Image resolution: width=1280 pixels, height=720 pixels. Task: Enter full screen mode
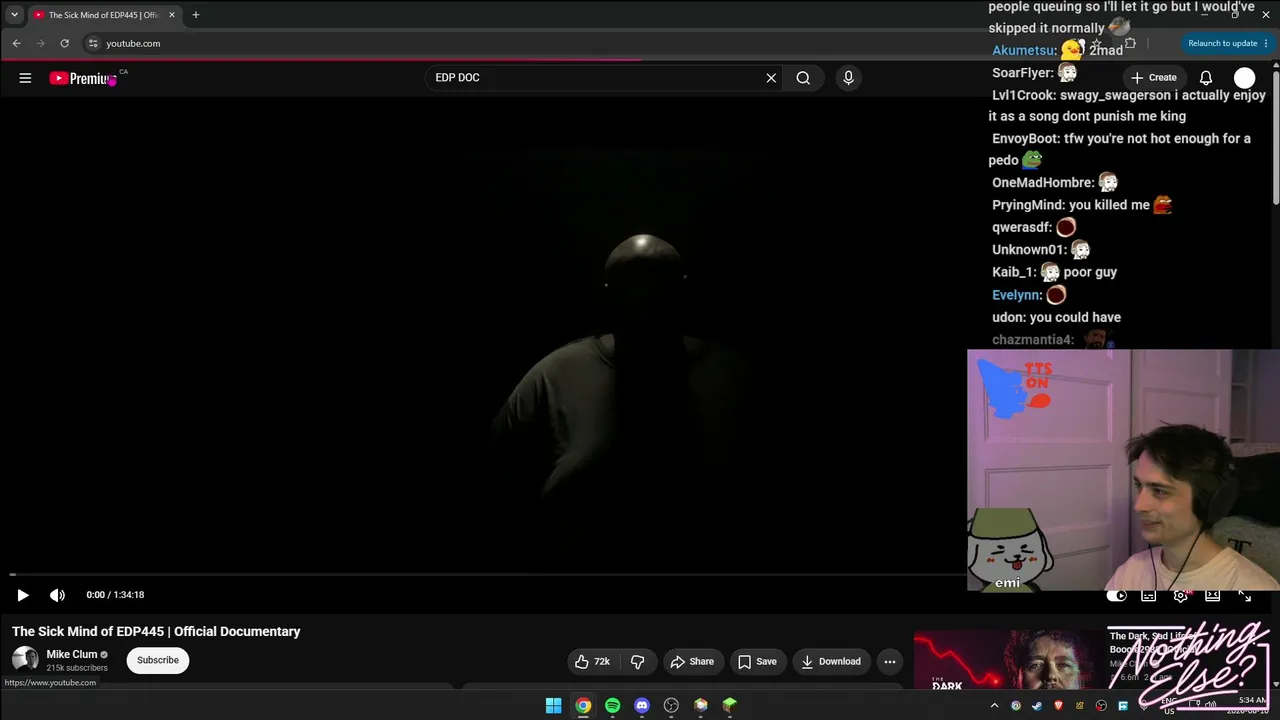point(1245,596)
